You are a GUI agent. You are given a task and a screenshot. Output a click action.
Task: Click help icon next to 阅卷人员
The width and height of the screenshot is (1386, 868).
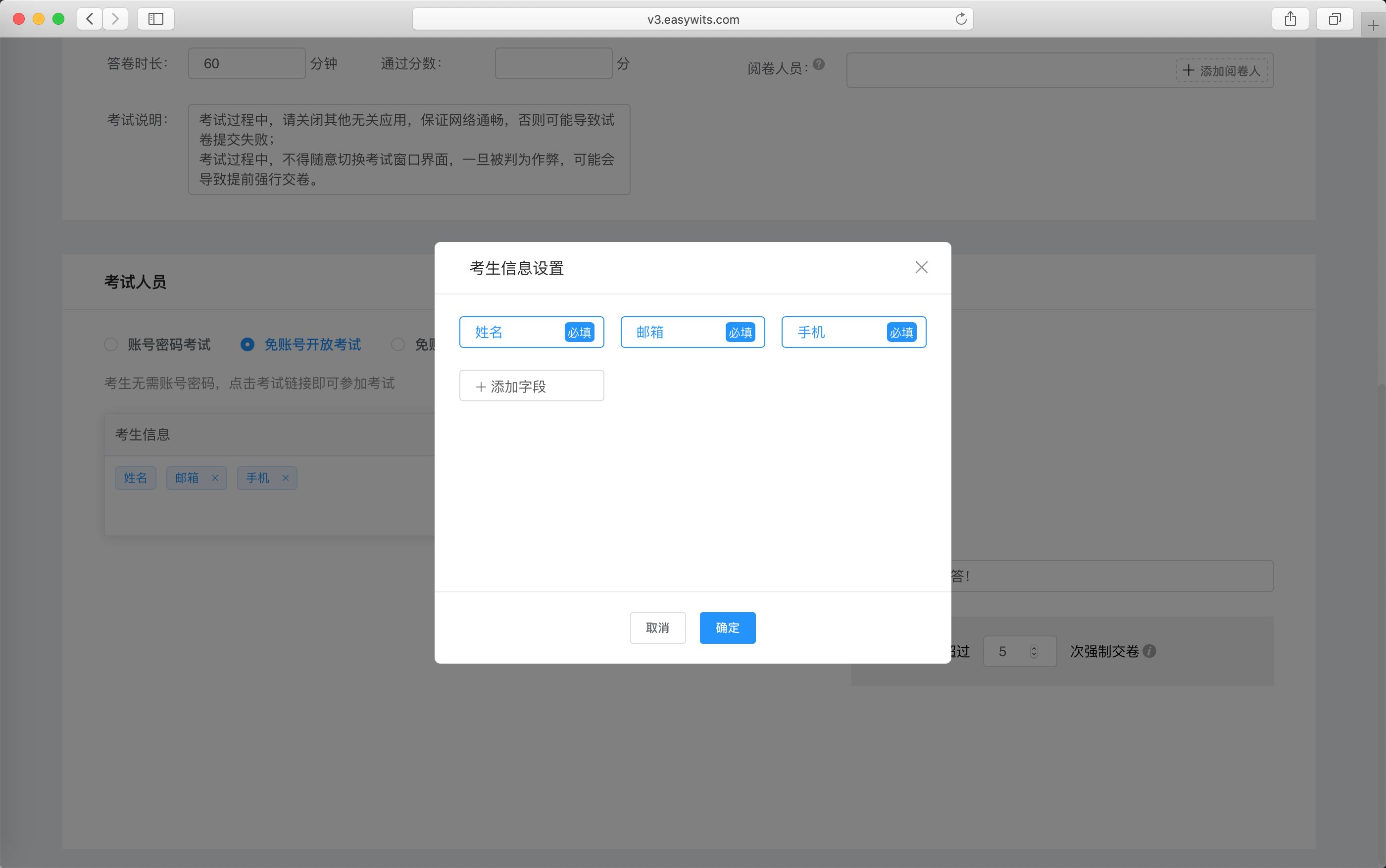[x=819, y=64]
